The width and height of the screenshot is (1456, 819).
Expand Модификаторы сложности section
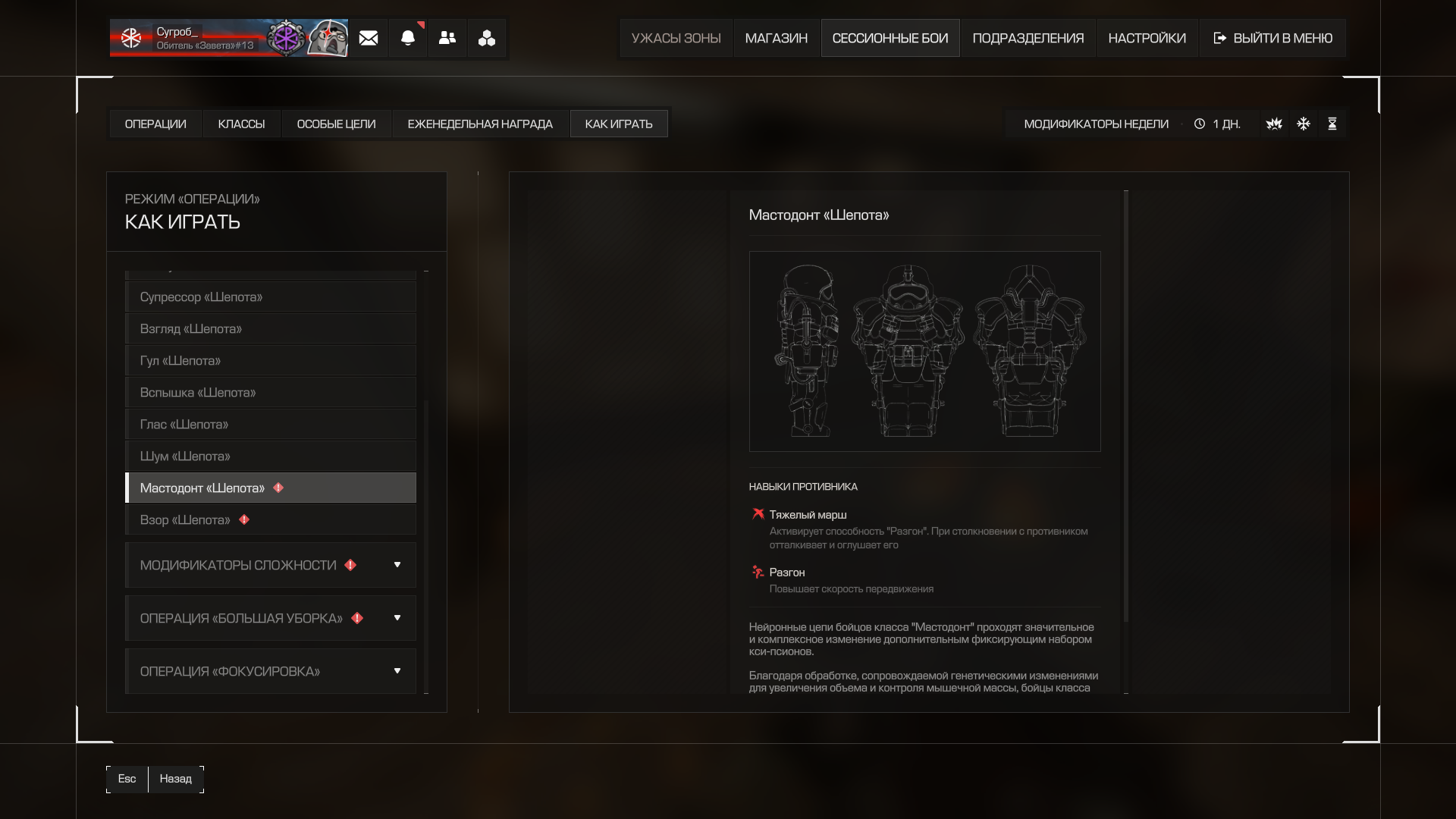tap(271, 565)
